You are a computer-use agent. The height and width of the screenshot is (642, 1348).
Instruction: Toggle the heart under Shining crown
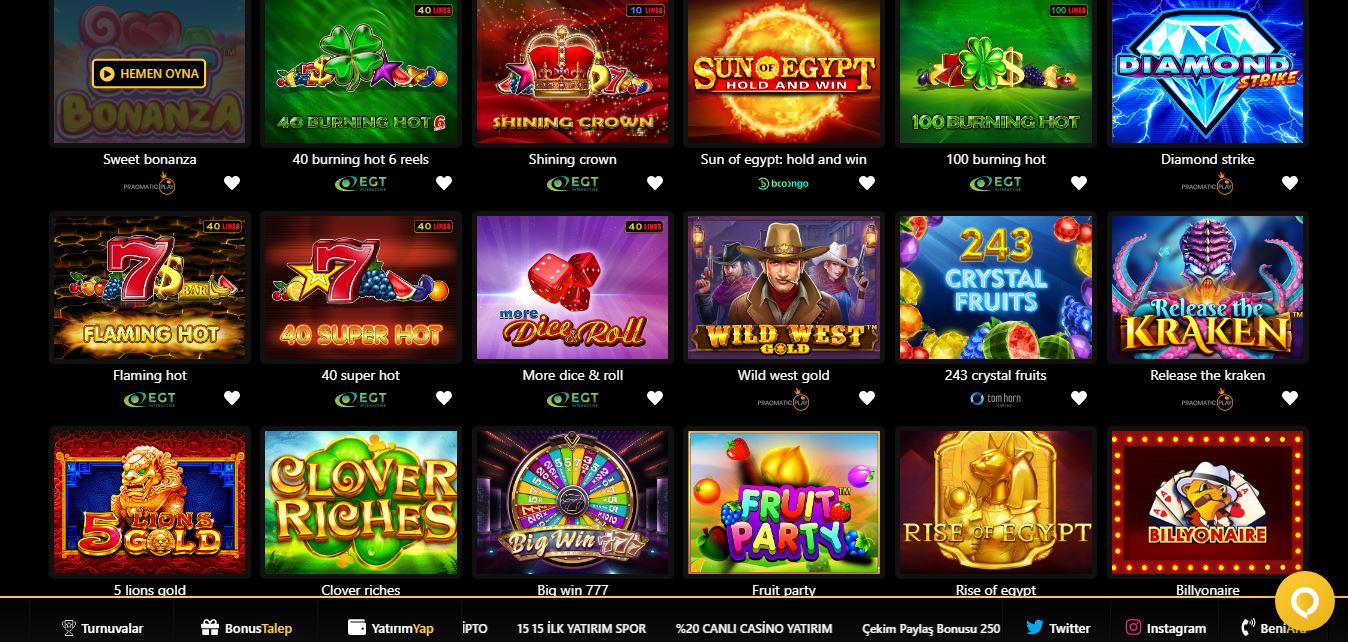coord(655,183)
